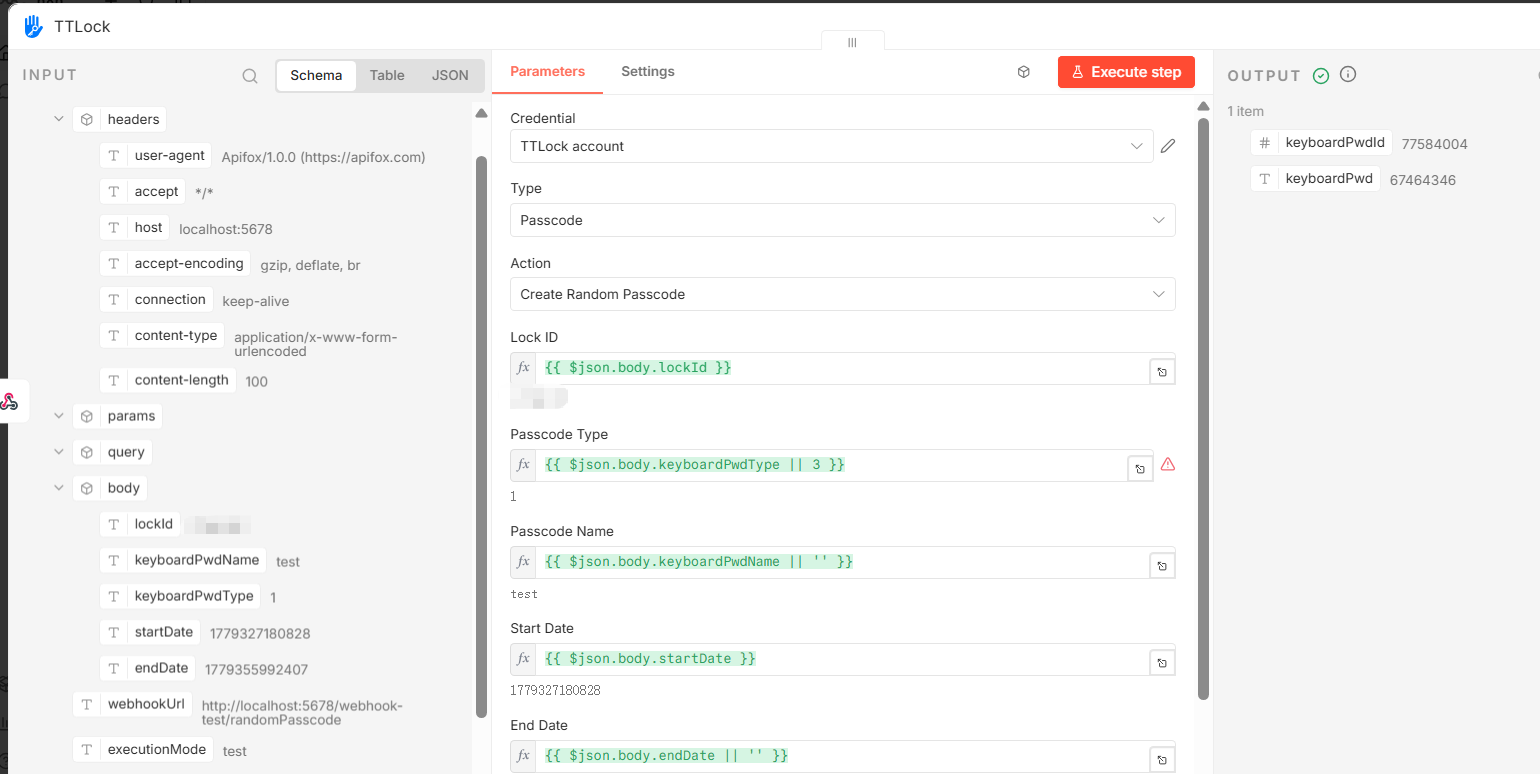Click the green success check icon in OUTPUT
The width and height of the screenshot is (1540, 774).
(1321, 75)
